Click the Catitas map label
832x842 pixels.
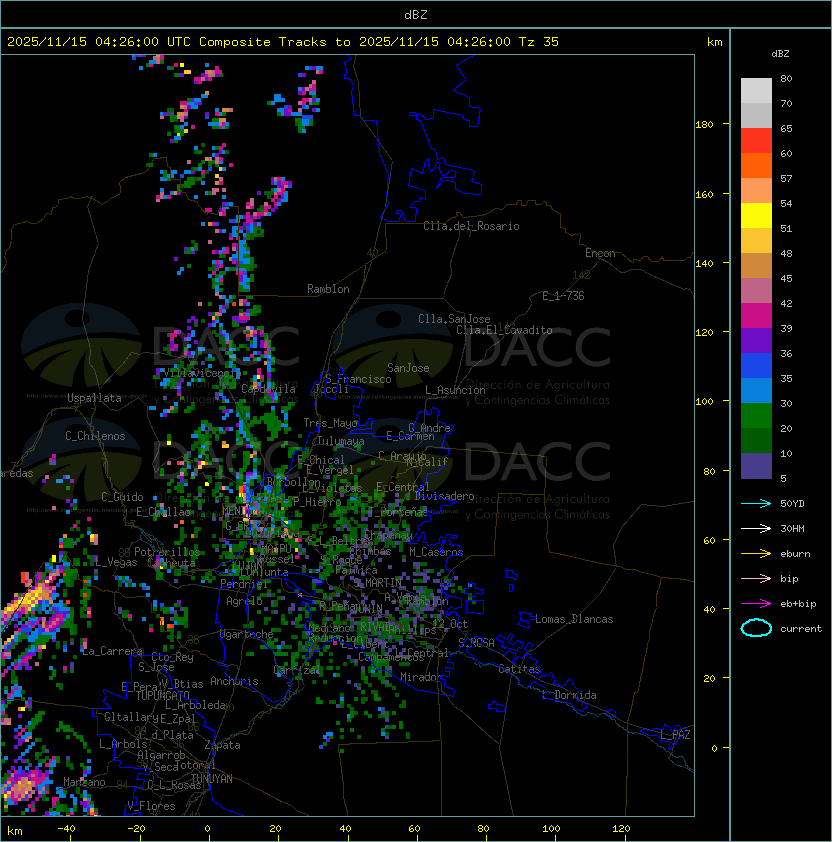[x=519, y=669]
